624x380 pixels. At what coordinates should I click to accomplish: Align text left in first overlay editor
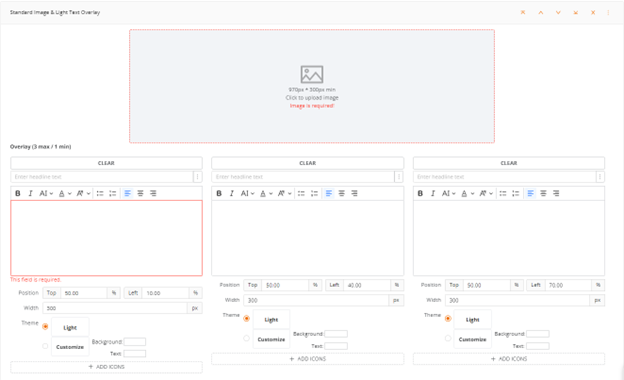127,193
